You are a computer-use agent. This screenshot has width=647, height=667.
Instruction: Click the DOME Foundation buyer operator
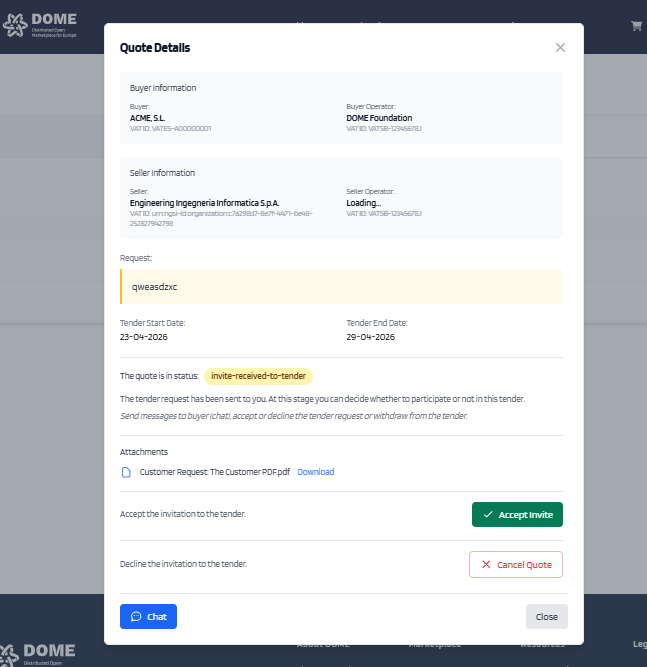pos(379,118)
